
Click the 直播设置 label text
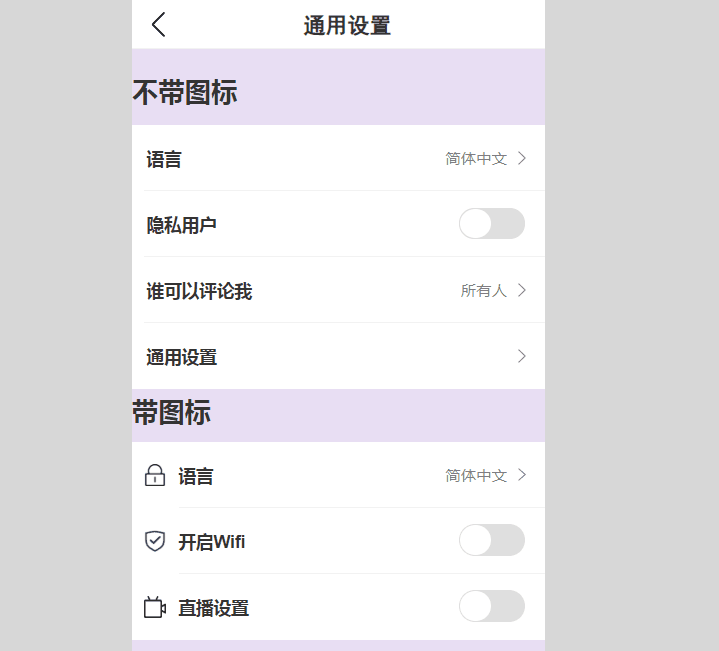[x=214, y=608]
